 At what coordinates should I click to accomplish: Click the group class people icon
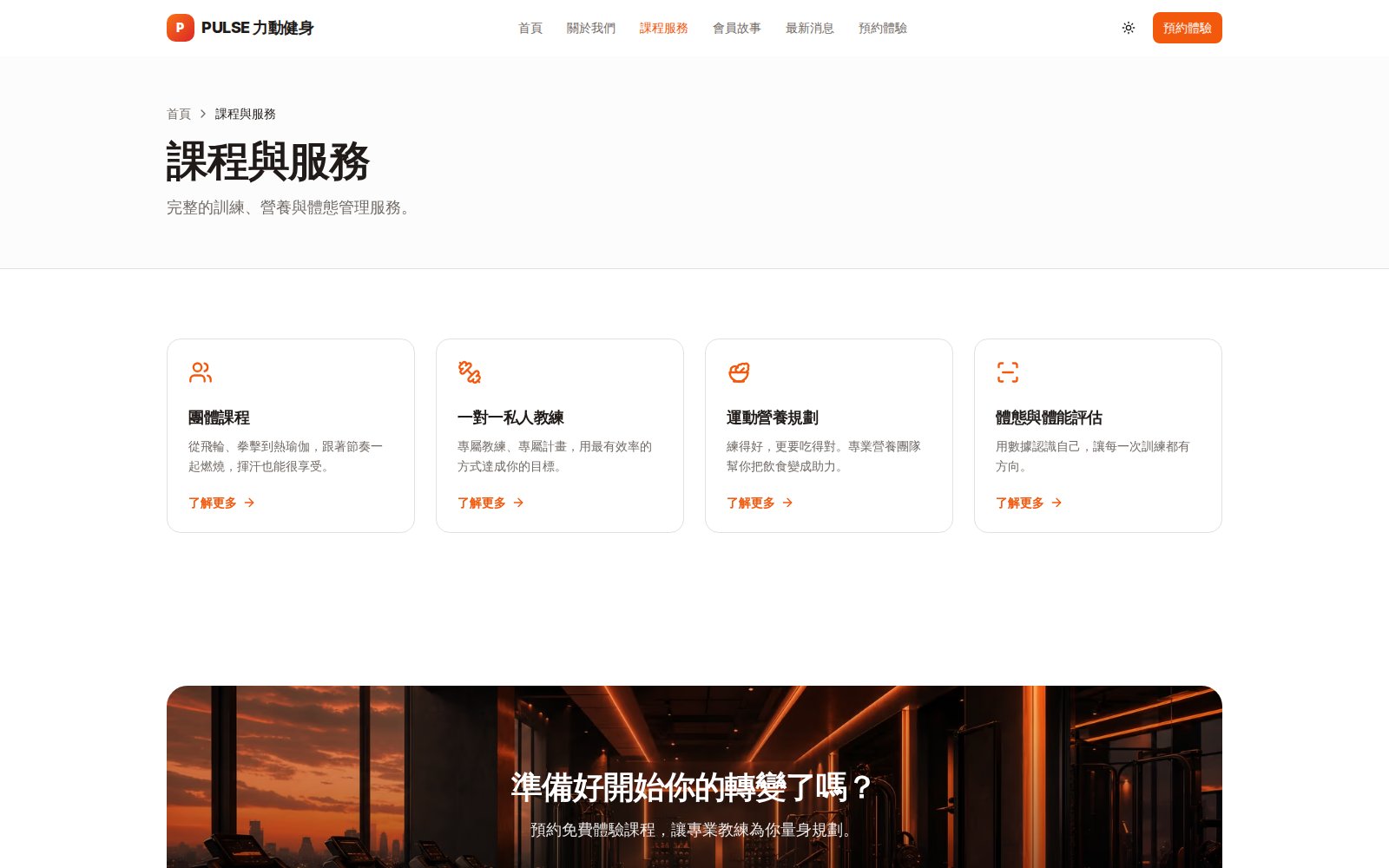click(201, 372)
